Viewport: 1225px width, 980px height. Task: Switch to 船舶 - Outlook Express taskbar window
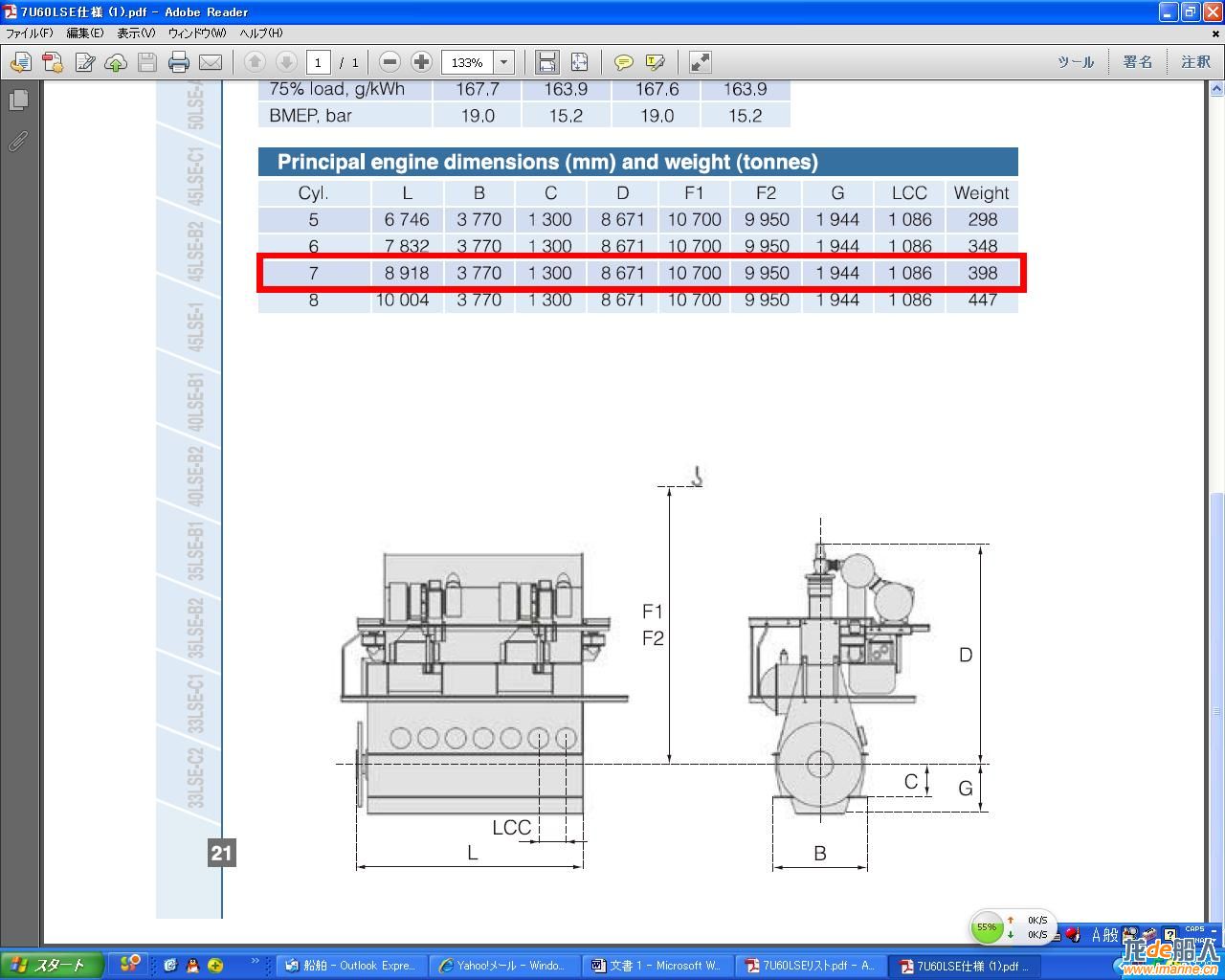tap(351, 966)
